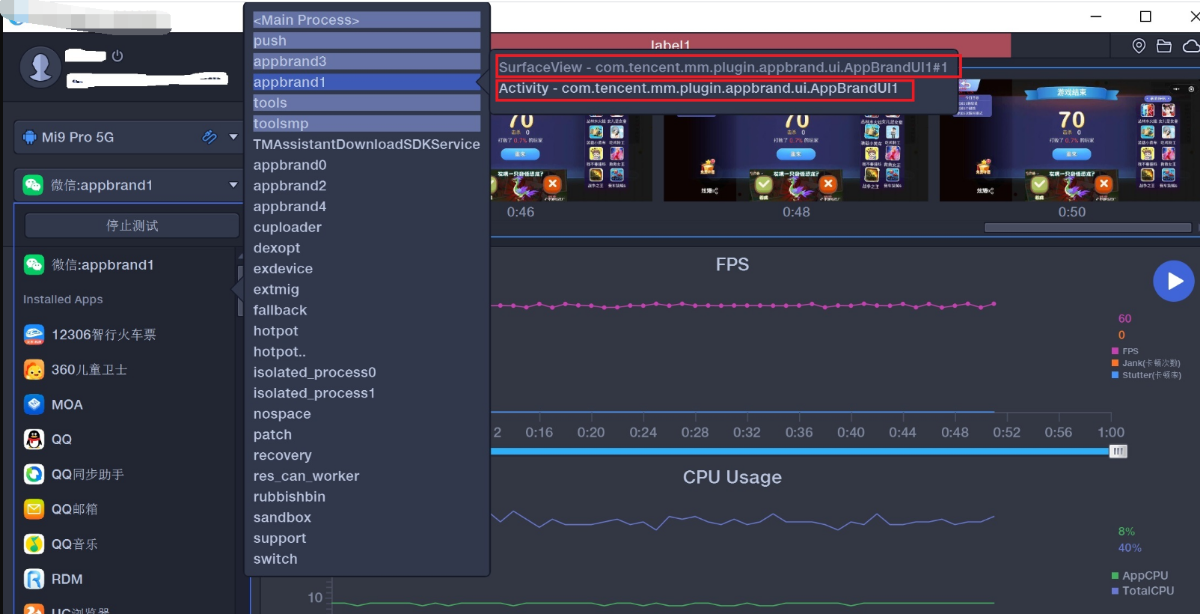The height and width of the screenshot is (614, 1200).
Task: Open the folder icon in top toolbar
Action: click(1164, 46)
